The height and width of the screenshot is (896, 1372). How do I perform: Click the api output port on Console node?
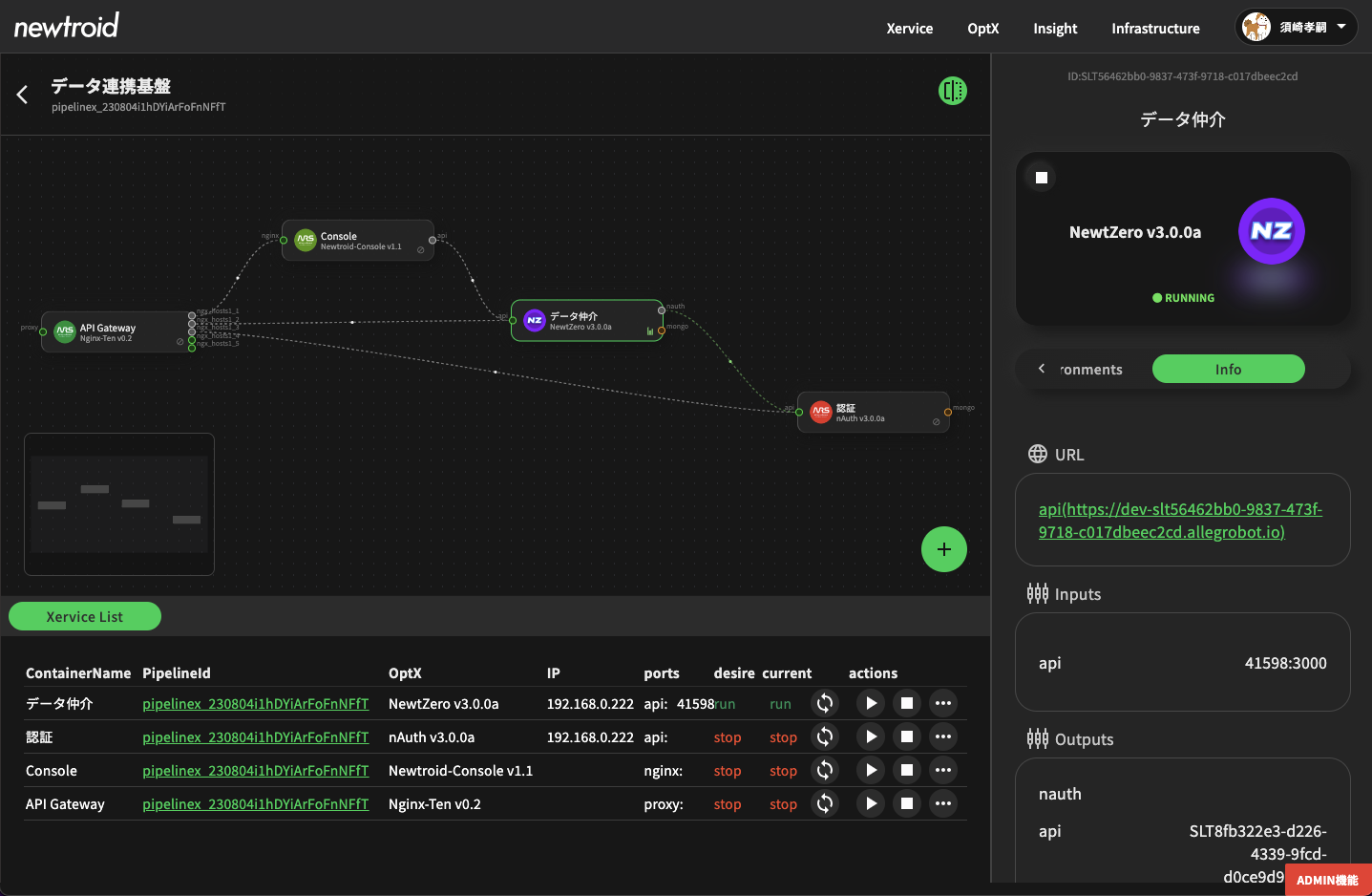(433, 240)
